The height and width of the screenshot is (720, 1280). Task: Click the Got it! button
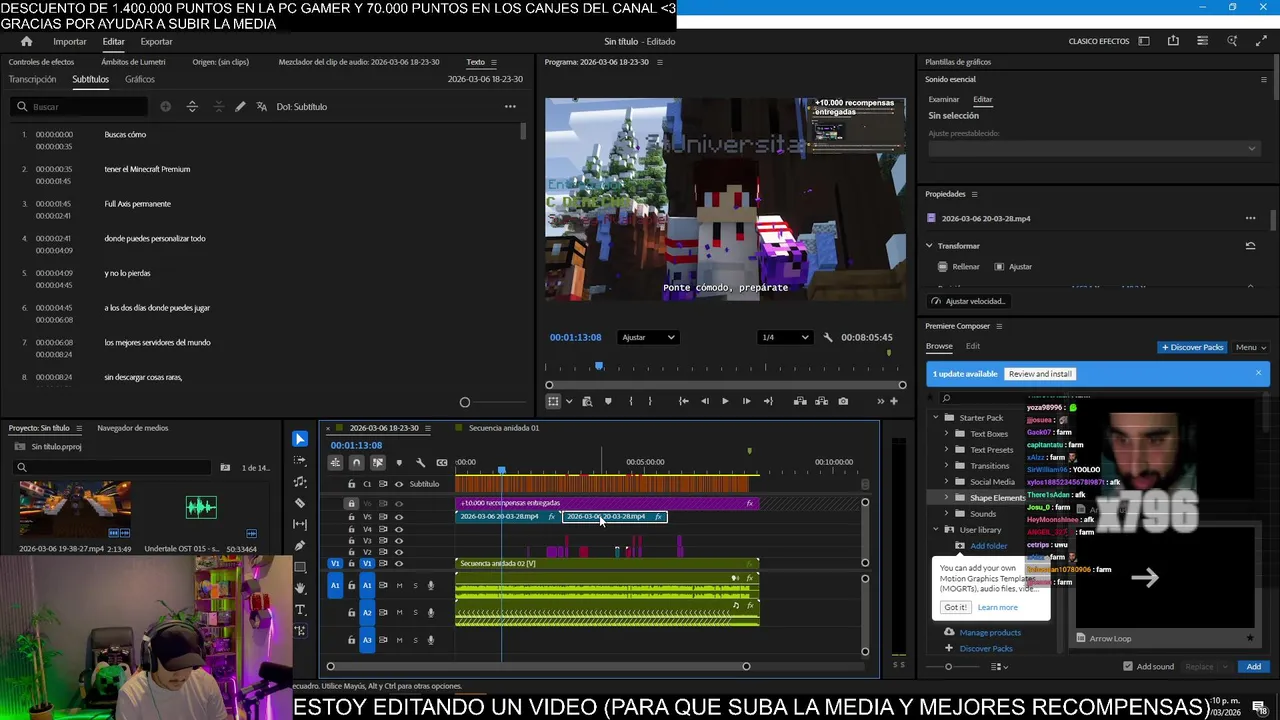955,607
